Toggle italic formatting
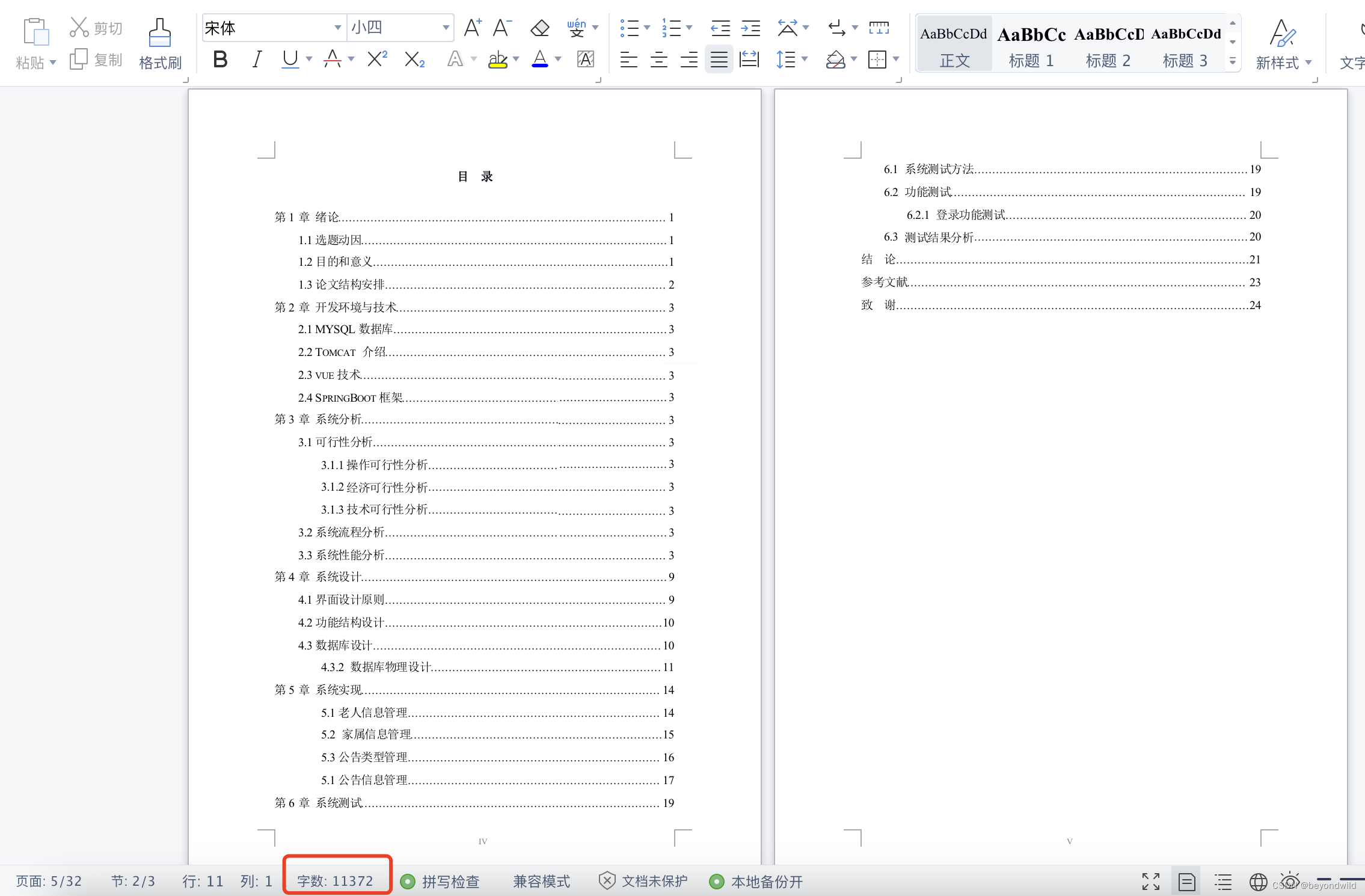This screenshot has height=896, width=1365. point(257,59)
